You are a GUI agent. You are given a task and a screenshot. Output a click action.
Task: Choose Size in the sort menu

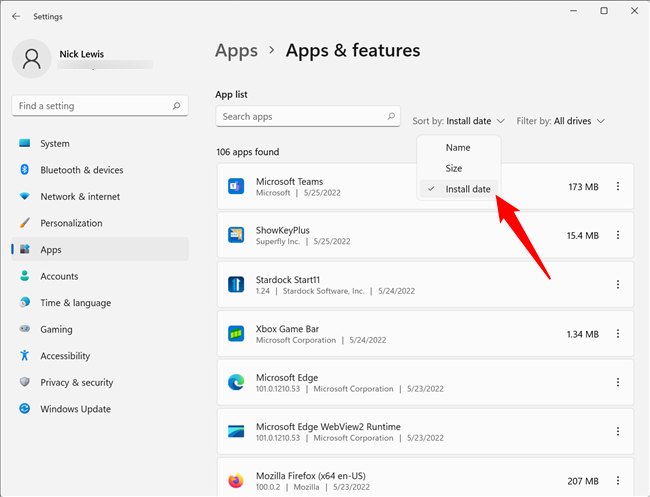(x=458, y=168)
